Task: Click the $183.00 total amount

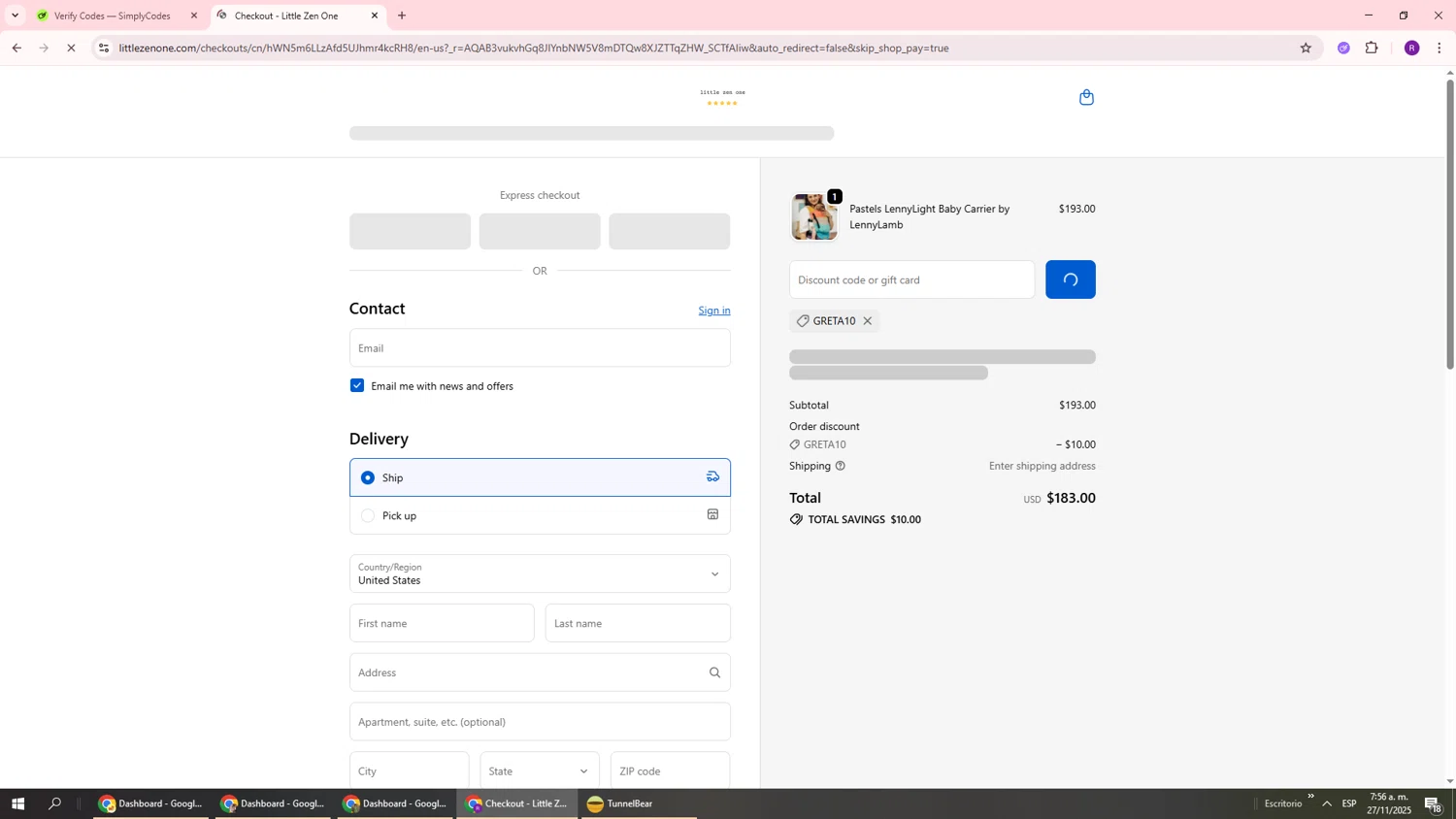Action: click(x=1071, y=498)
